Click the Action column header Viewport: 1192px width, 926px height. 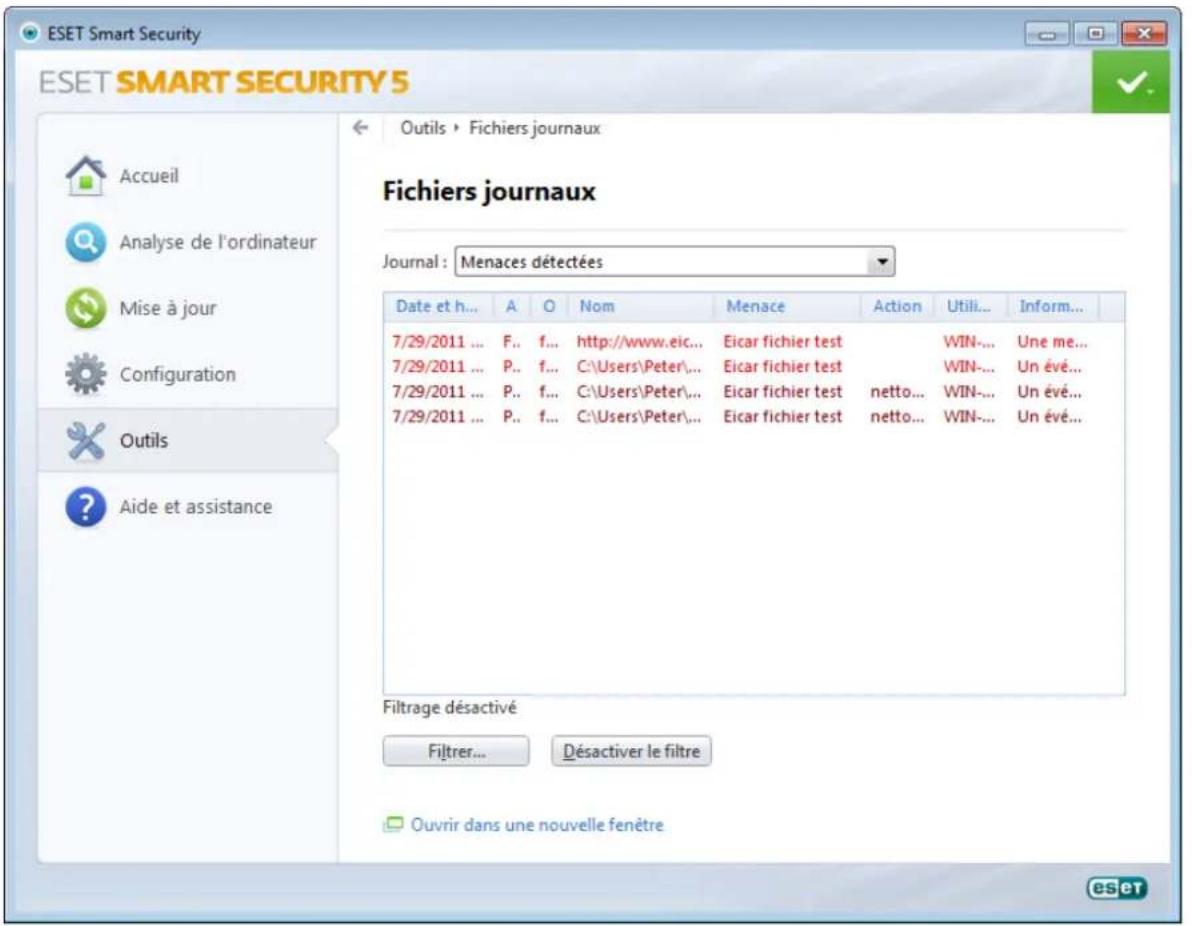[x=897, y=306]
